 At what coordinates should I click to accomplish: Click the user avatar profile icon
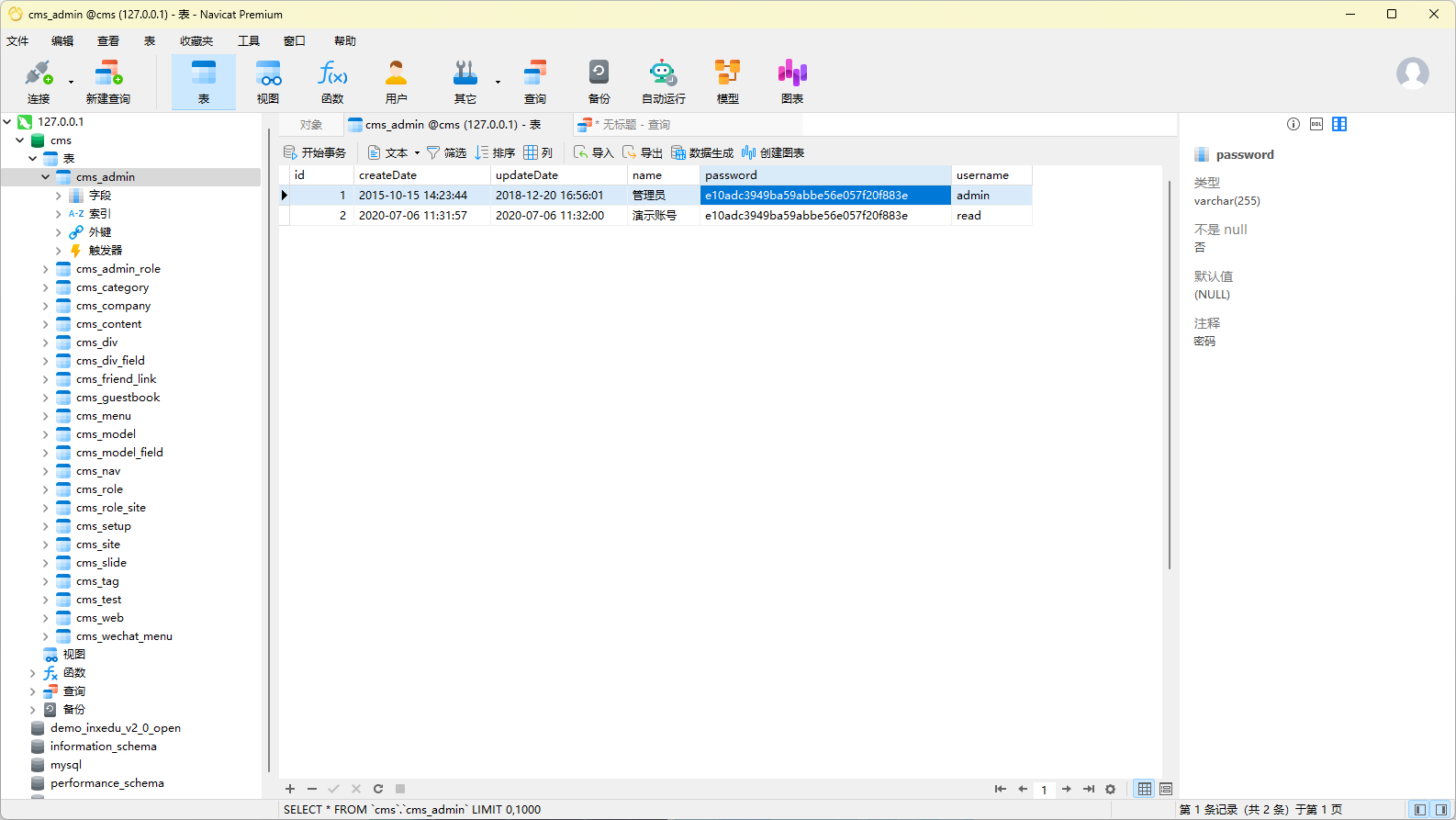click(1412, 73)
